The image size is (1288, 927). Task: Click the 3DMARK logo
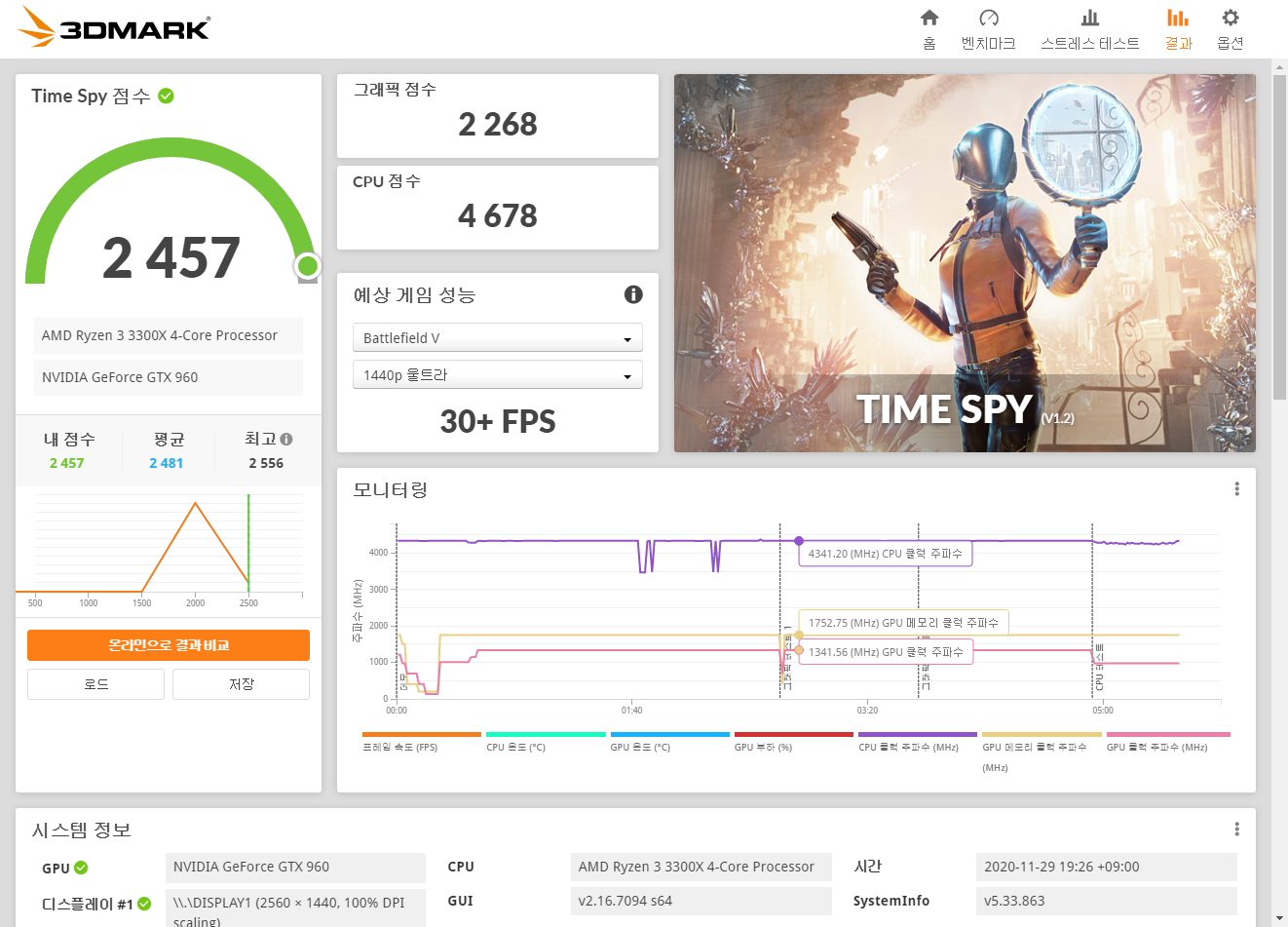coord(115,27)
